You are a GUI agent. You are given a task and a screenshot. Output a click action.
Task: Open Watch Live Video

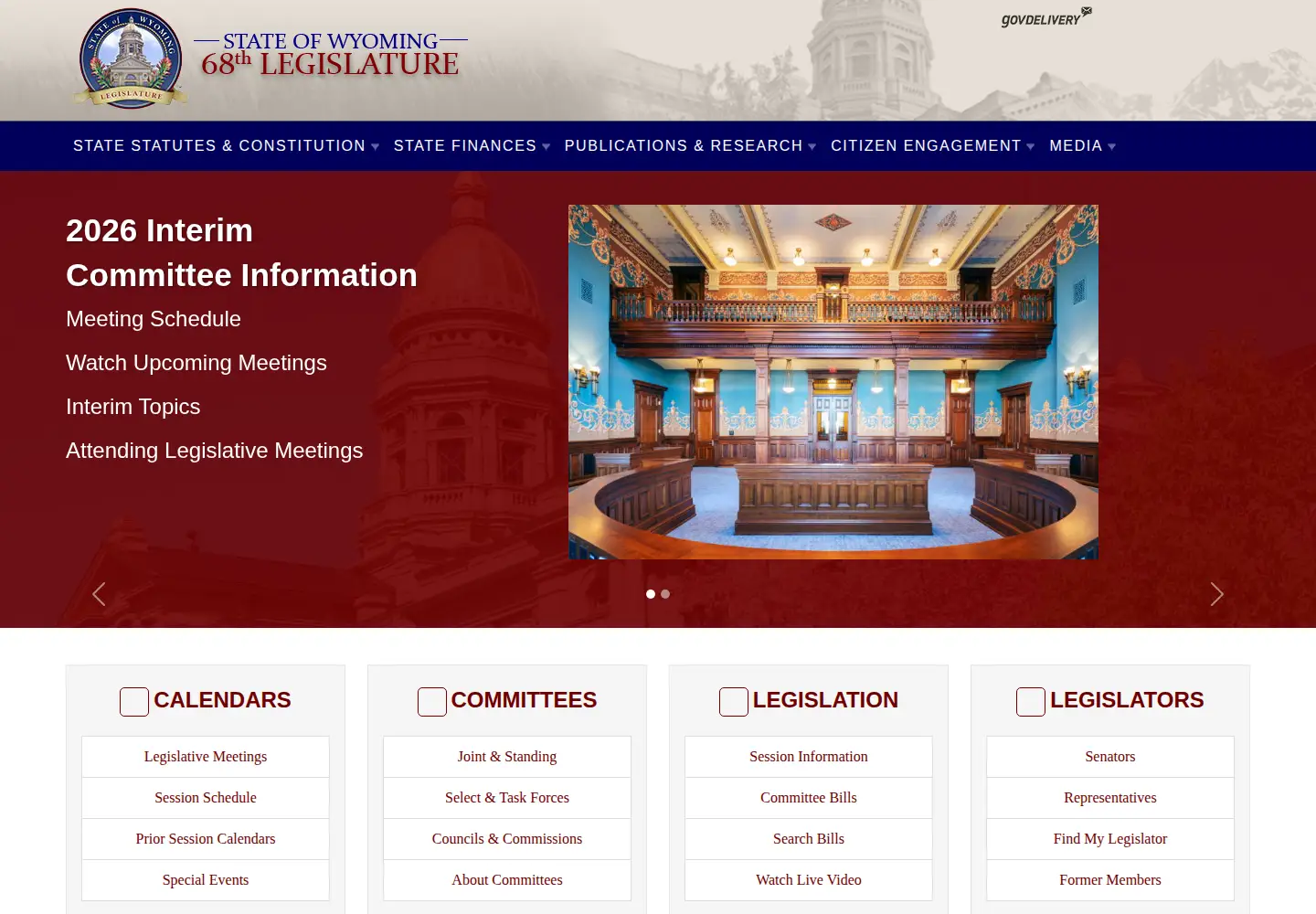tap(809, 880)
